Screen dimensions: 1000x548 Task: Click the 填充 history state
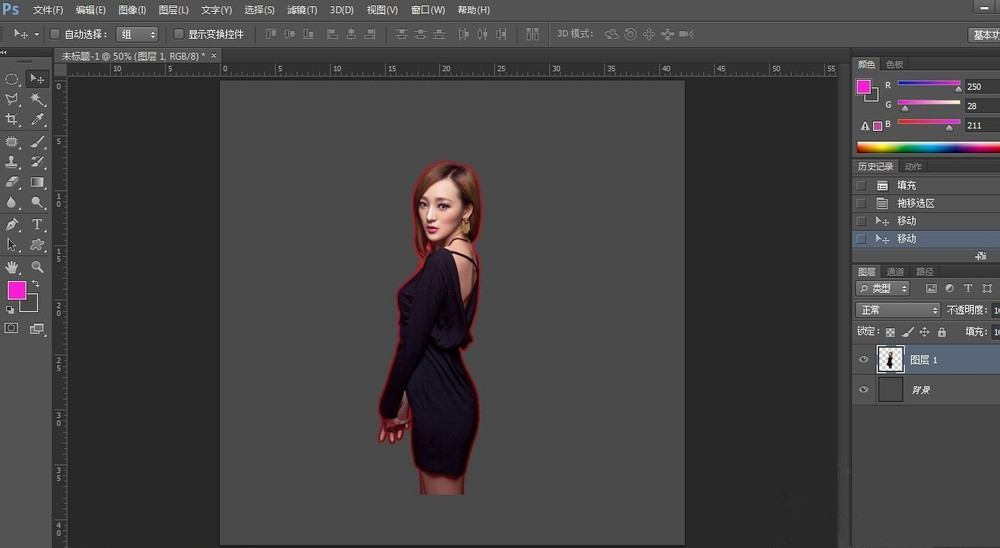click(x=906, y=185)
